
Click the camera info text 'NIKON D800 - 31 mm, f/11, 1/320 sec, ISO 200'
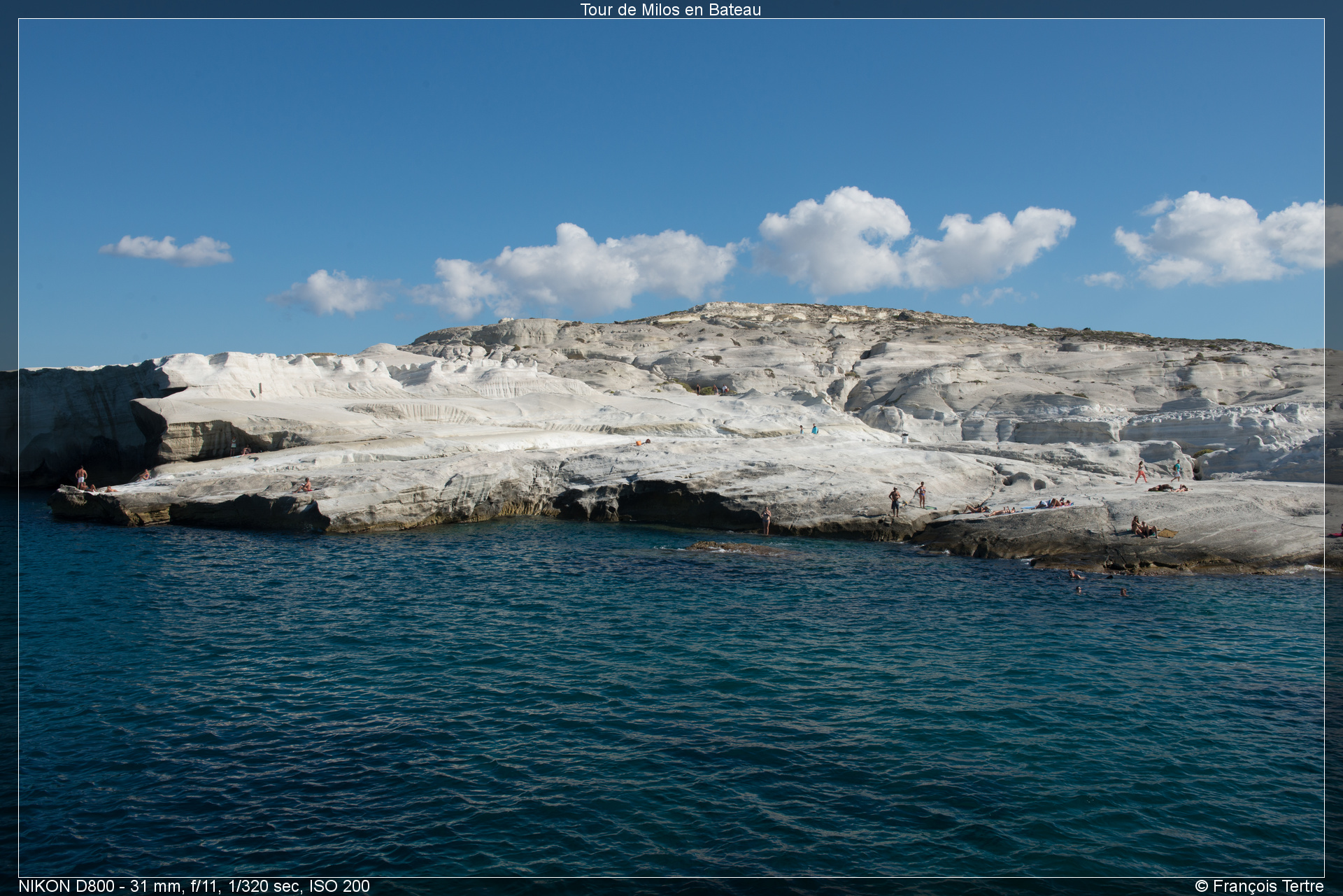pyautogui.click(x=194, y=886)
